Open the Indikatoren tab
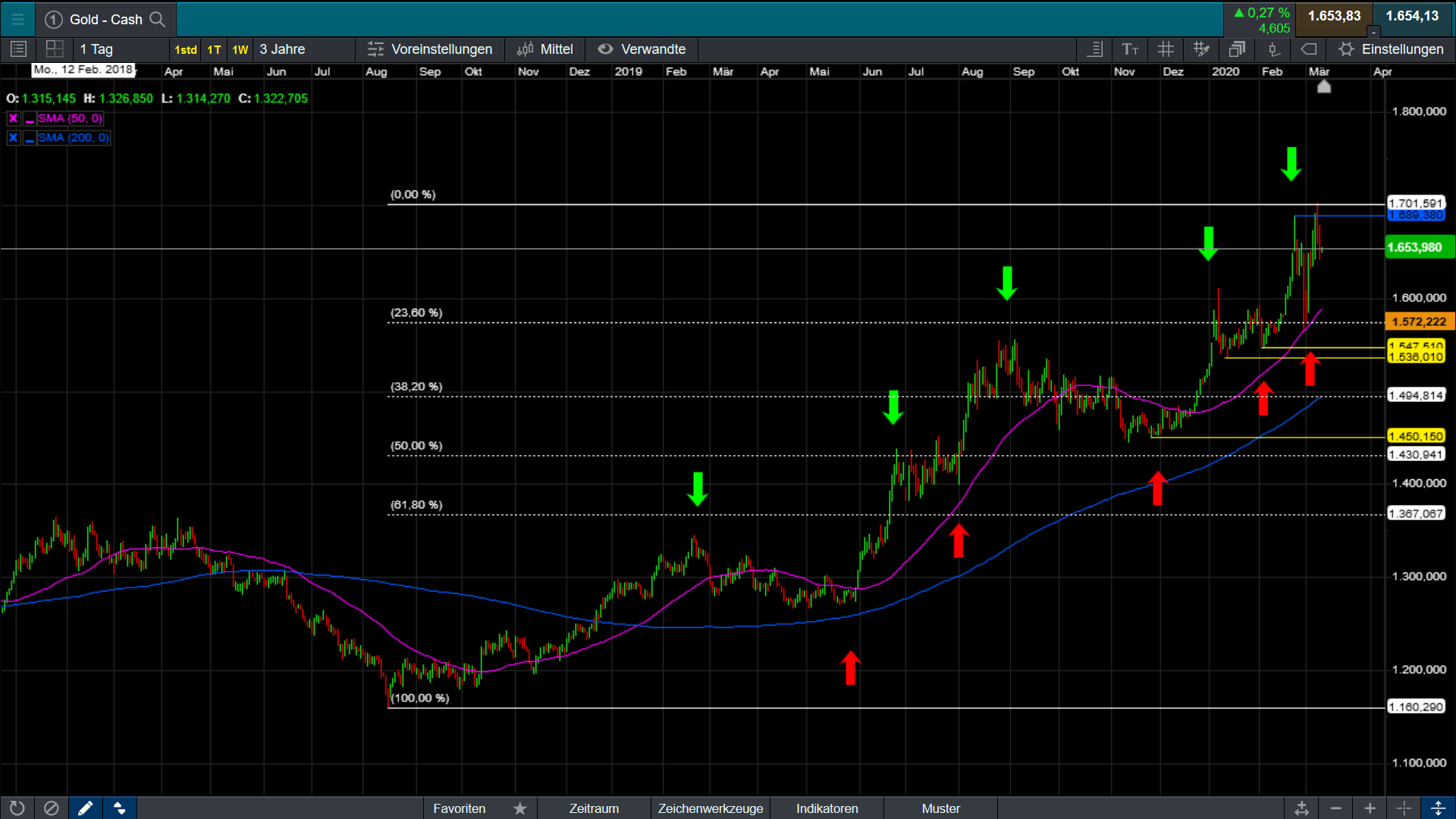Screen dimensions: 1456x819 [827, 808]
